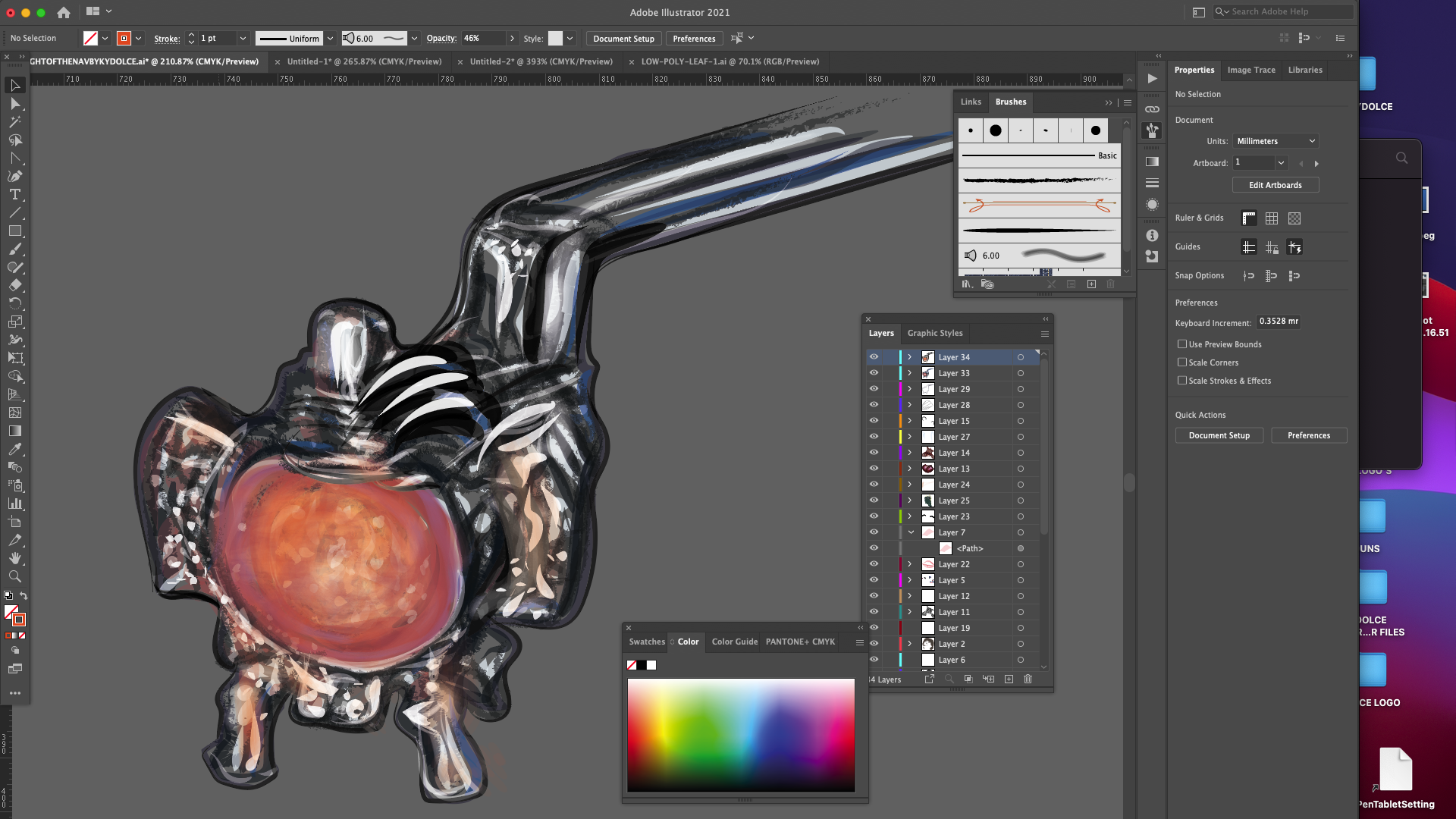Open the Artboard number dropdown
Image resolution: width=1456 pixels, height=819 pixels.
point(1281,163)
